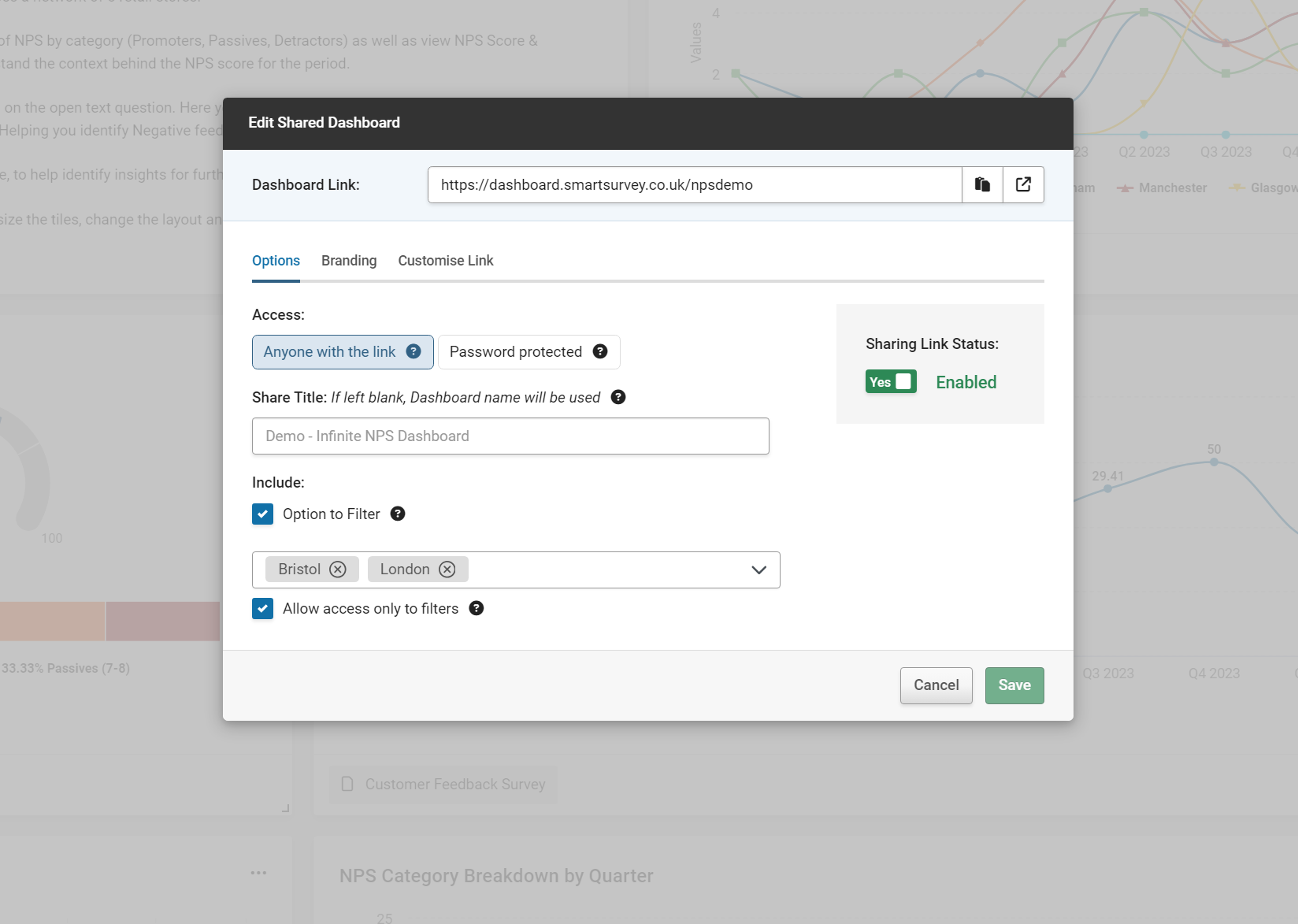View help for Anyone with the link option
Image resolution: width=1298 pixels, height=924 pixels.
414,351
